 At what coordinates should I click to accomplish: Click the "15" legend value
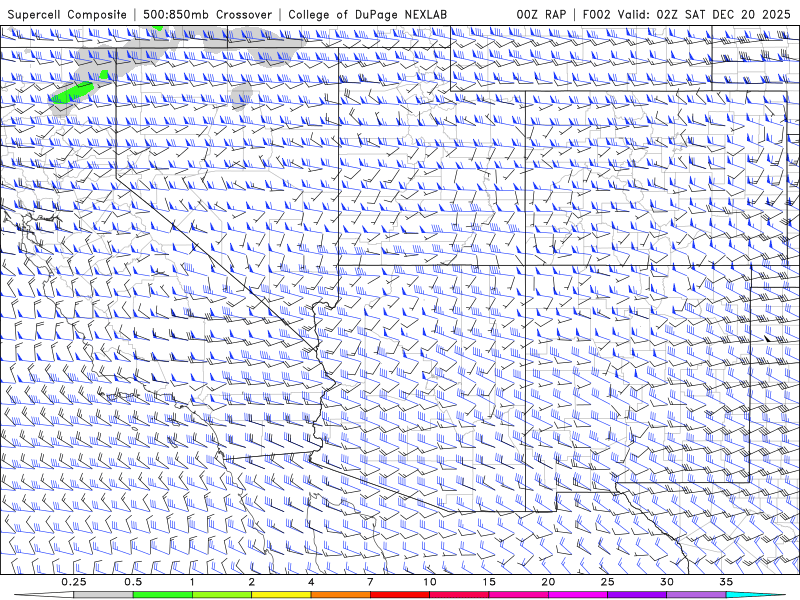click(489, 582)
